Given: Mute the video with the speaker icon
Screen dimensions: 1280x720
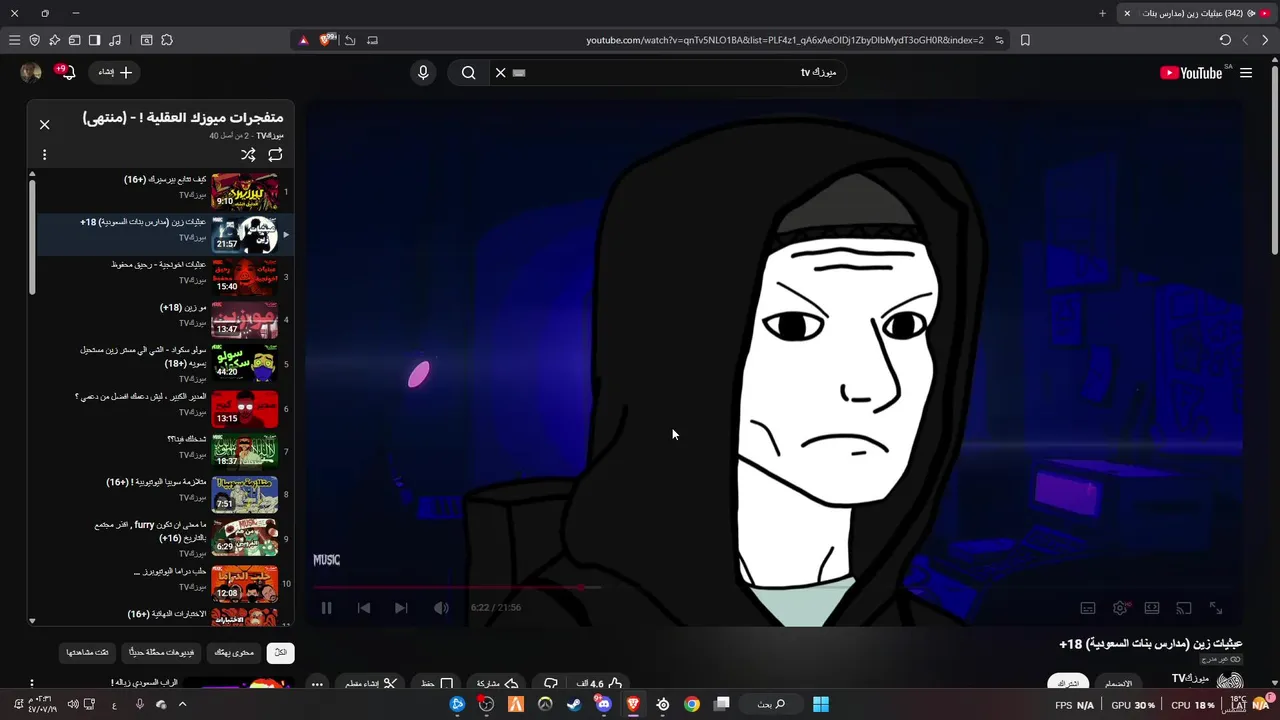Looking at the screenshot, I should point(441,607).
